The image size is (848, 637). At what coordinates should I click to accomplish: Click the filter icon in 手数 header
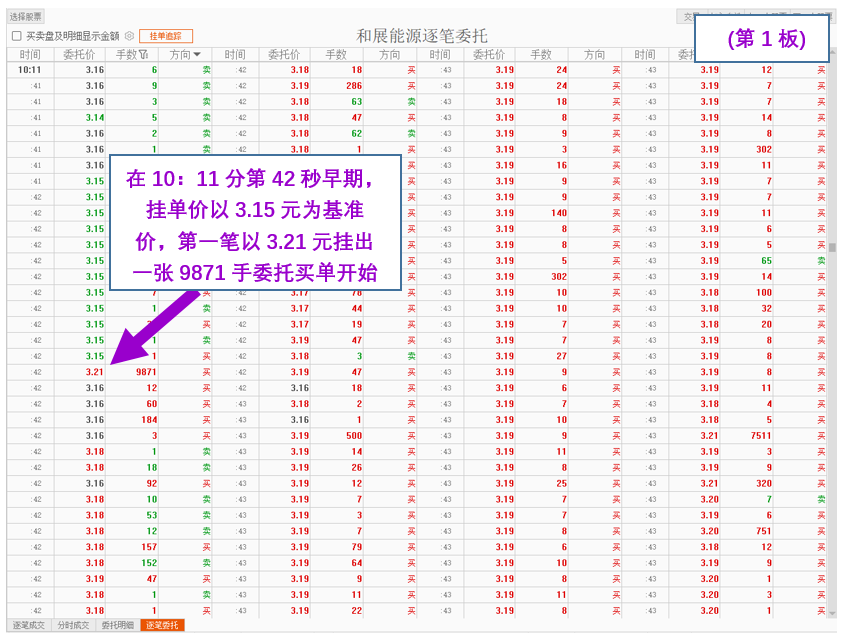145,55
